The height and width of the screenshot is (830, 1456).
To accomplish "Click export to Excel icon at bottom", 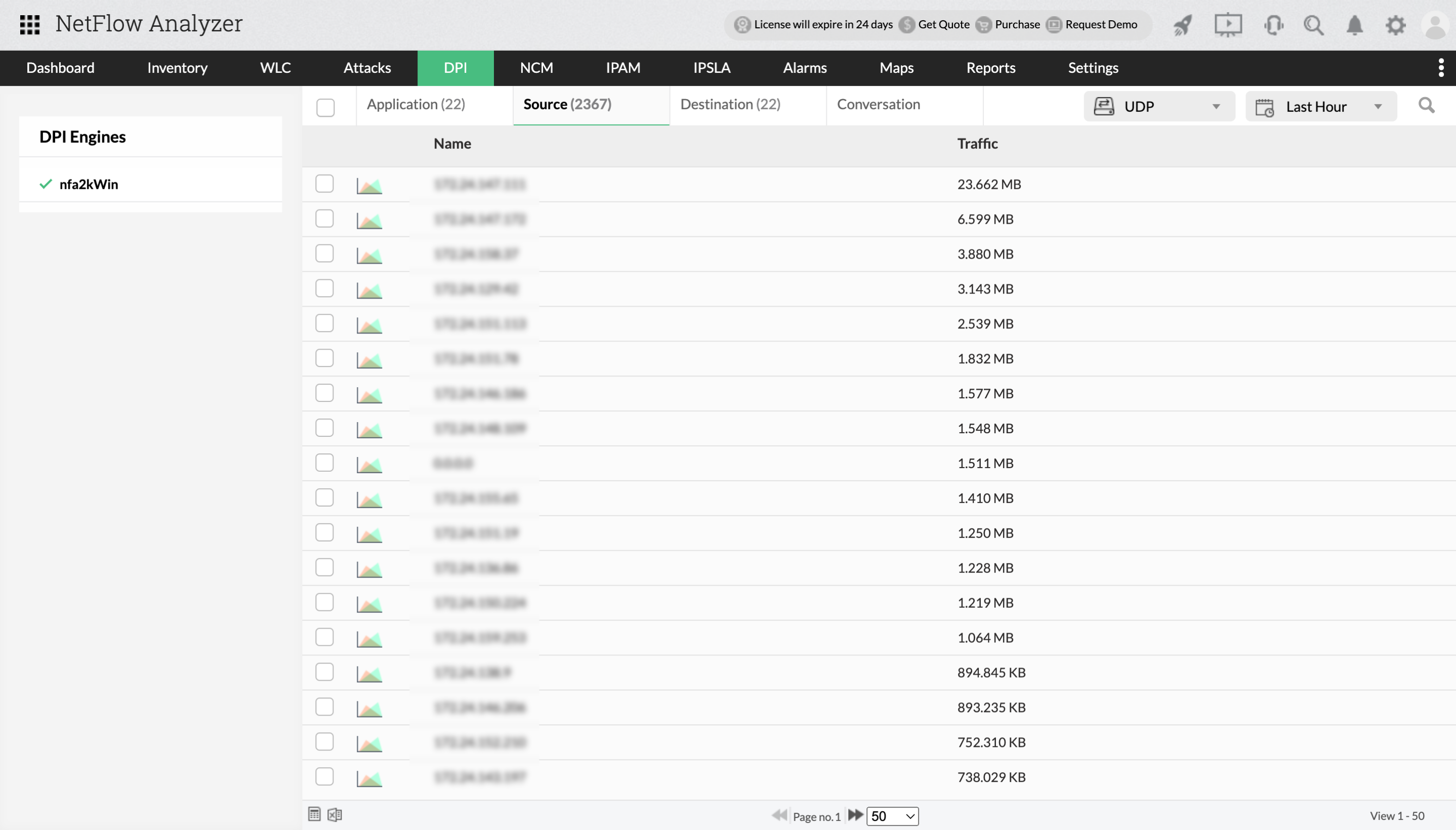I will click(x=335, y=815).
